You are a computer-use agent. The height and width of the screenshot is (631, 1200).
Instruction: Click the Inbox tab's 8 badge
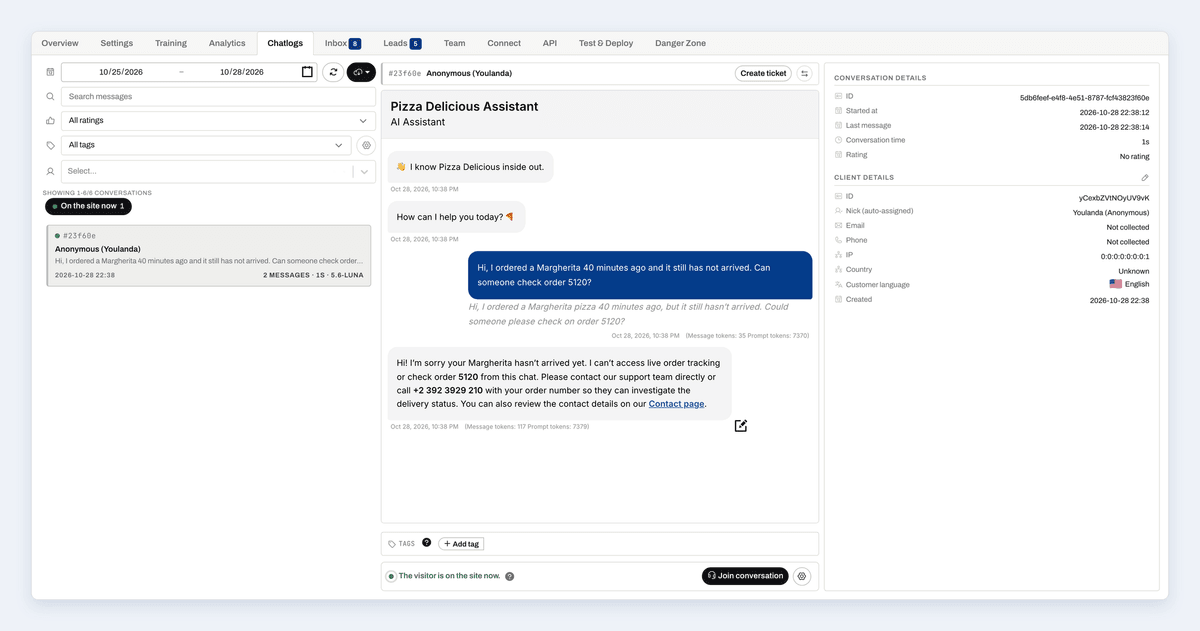click(355, 44)
